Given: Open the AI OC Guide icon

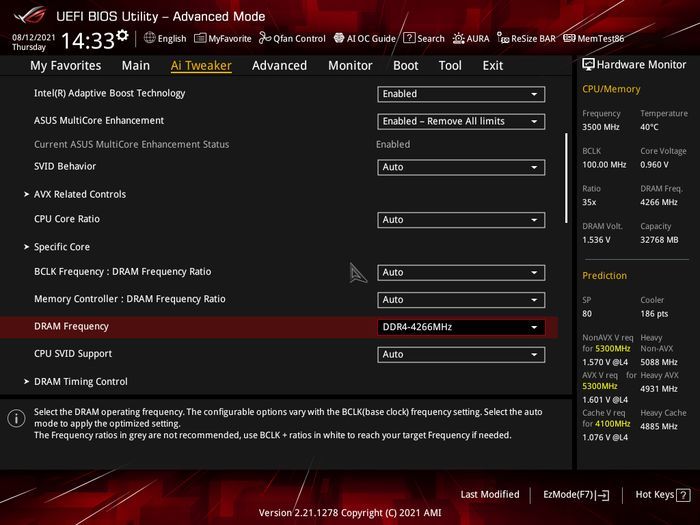Looking at the screenshot, I should 339,38.
